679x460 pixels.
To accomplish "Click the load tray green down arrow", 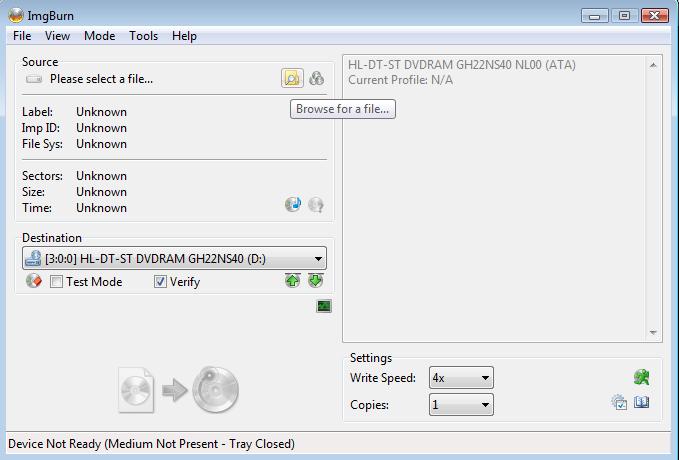I will coord(316,281).
